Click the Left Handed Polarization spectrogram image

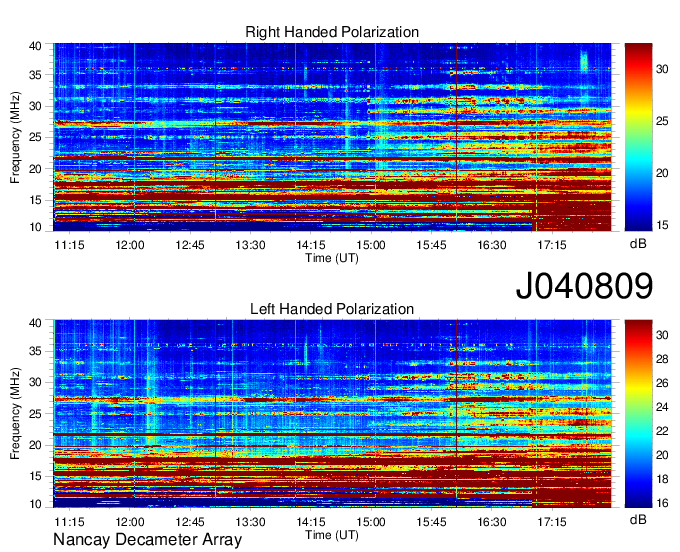332,414
